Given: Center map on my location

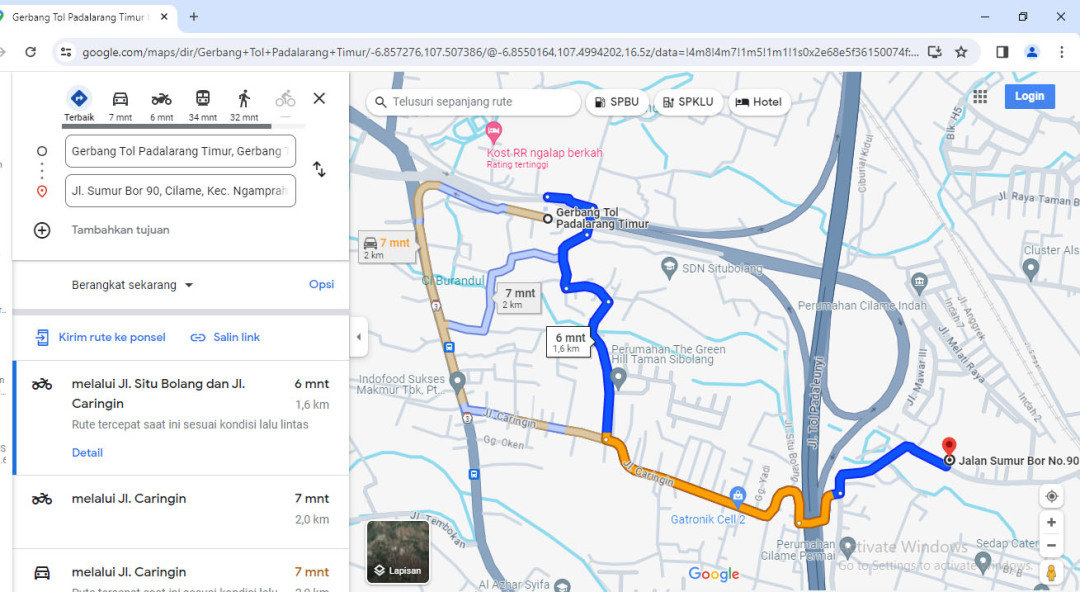Looking at the screenshot, I should [x=1051, y=497].
